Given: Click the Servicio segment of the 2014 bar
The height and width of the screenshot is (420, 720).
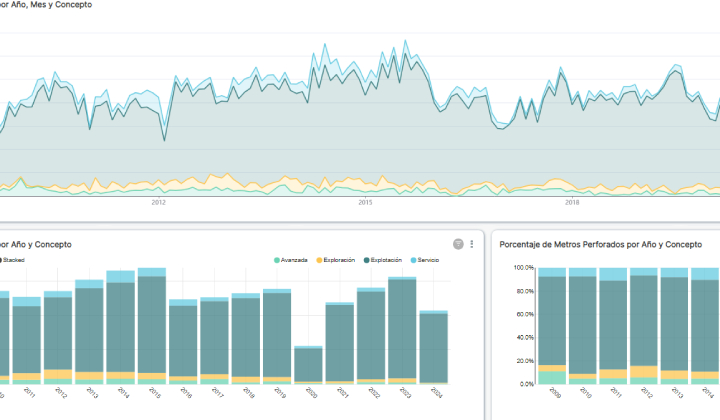Looking at the screenshot, I should [121, 276].
